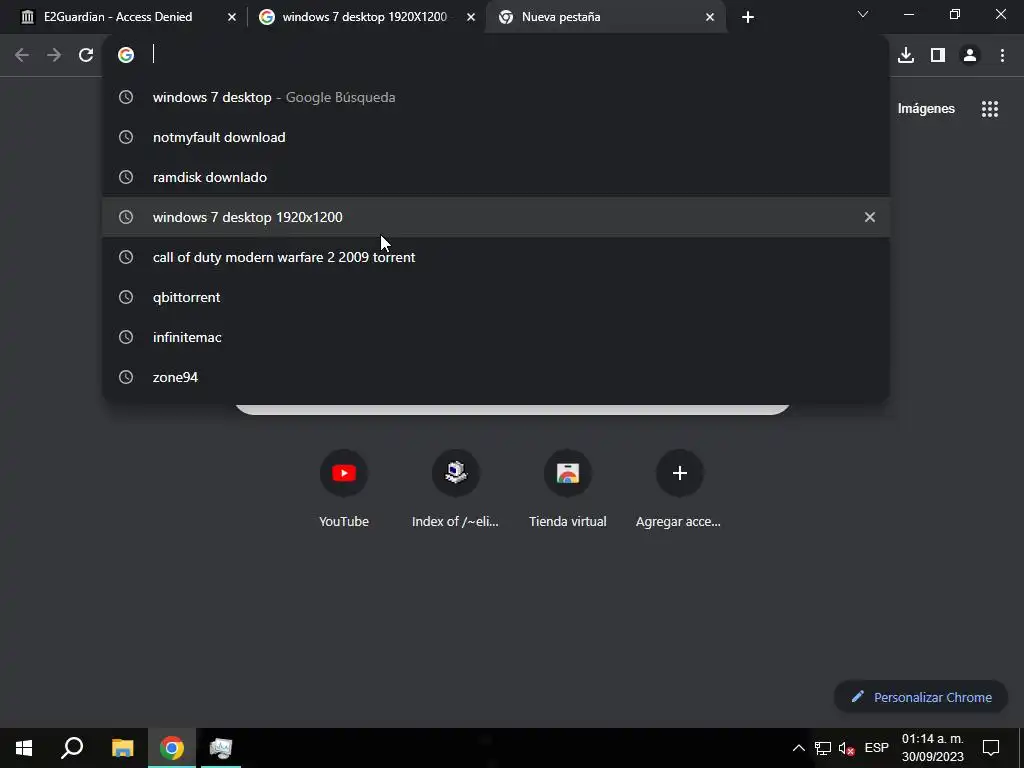
Task: Select suggestion zone94
Action: [x=496, y=377]
